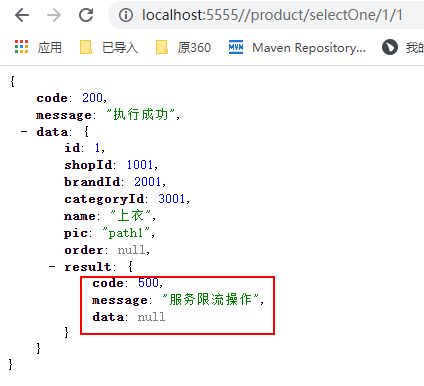Select the shopId value 1001
This screenshot has height=386, width=424.
(140, 165)
